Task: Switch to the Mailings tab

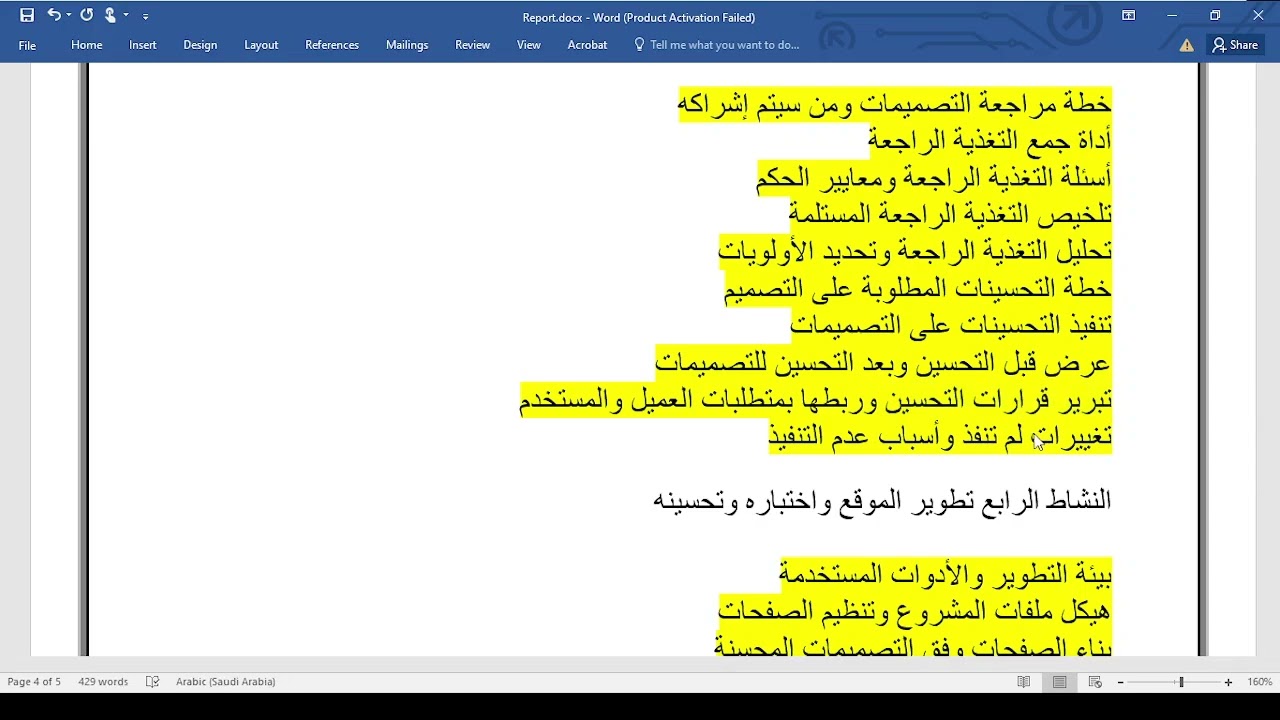Action: tap(407, 45)
